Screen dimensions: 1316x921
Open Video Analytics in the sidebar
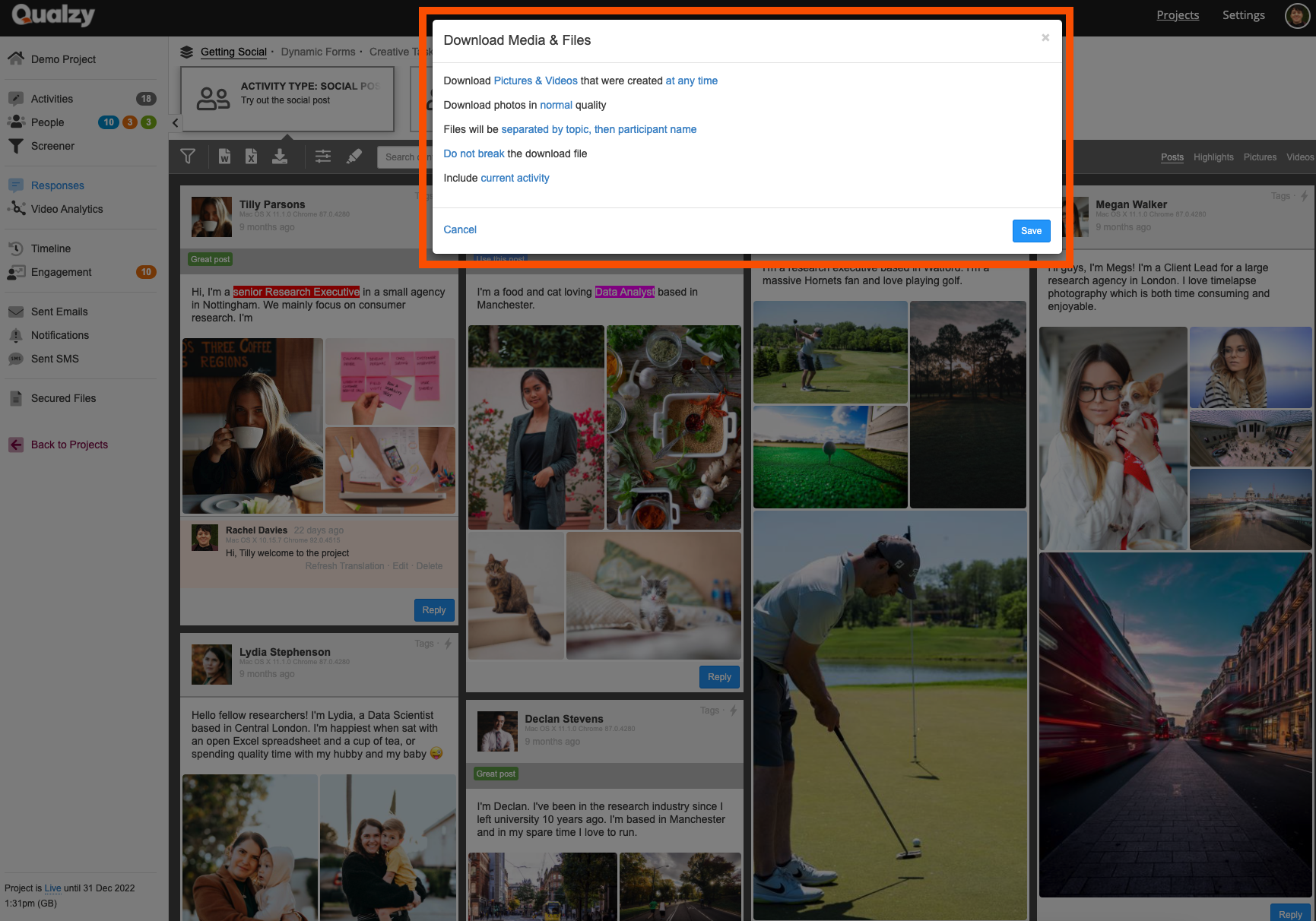pyautogui.click(x=67, y=209)
